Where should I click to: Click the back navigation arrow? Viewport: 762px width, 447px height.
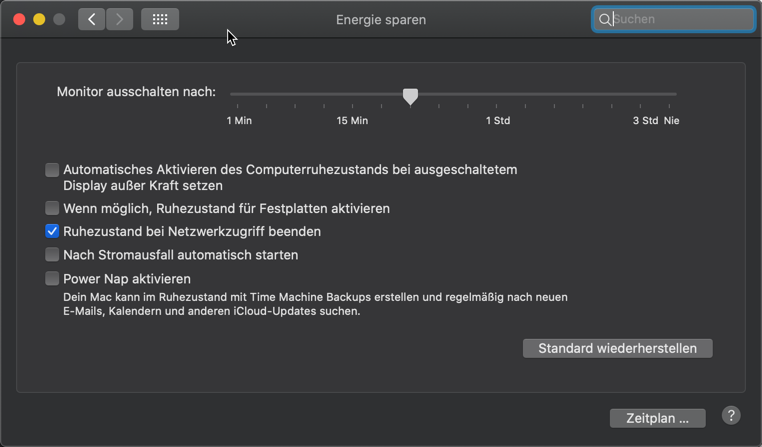tap(91, 19)
